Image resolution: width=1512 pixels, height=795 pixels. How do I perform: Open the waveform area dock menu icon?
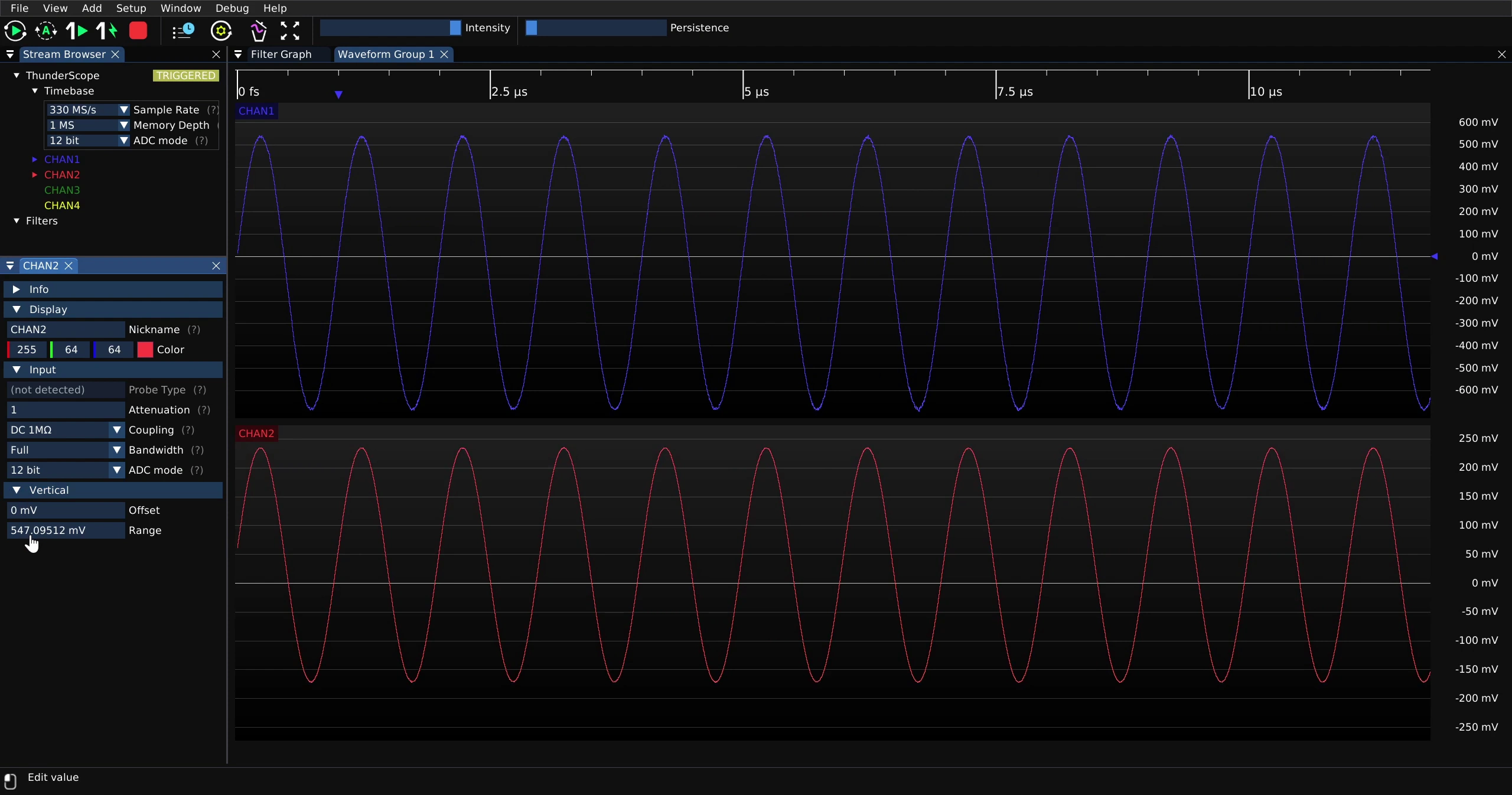click(238, 54)
